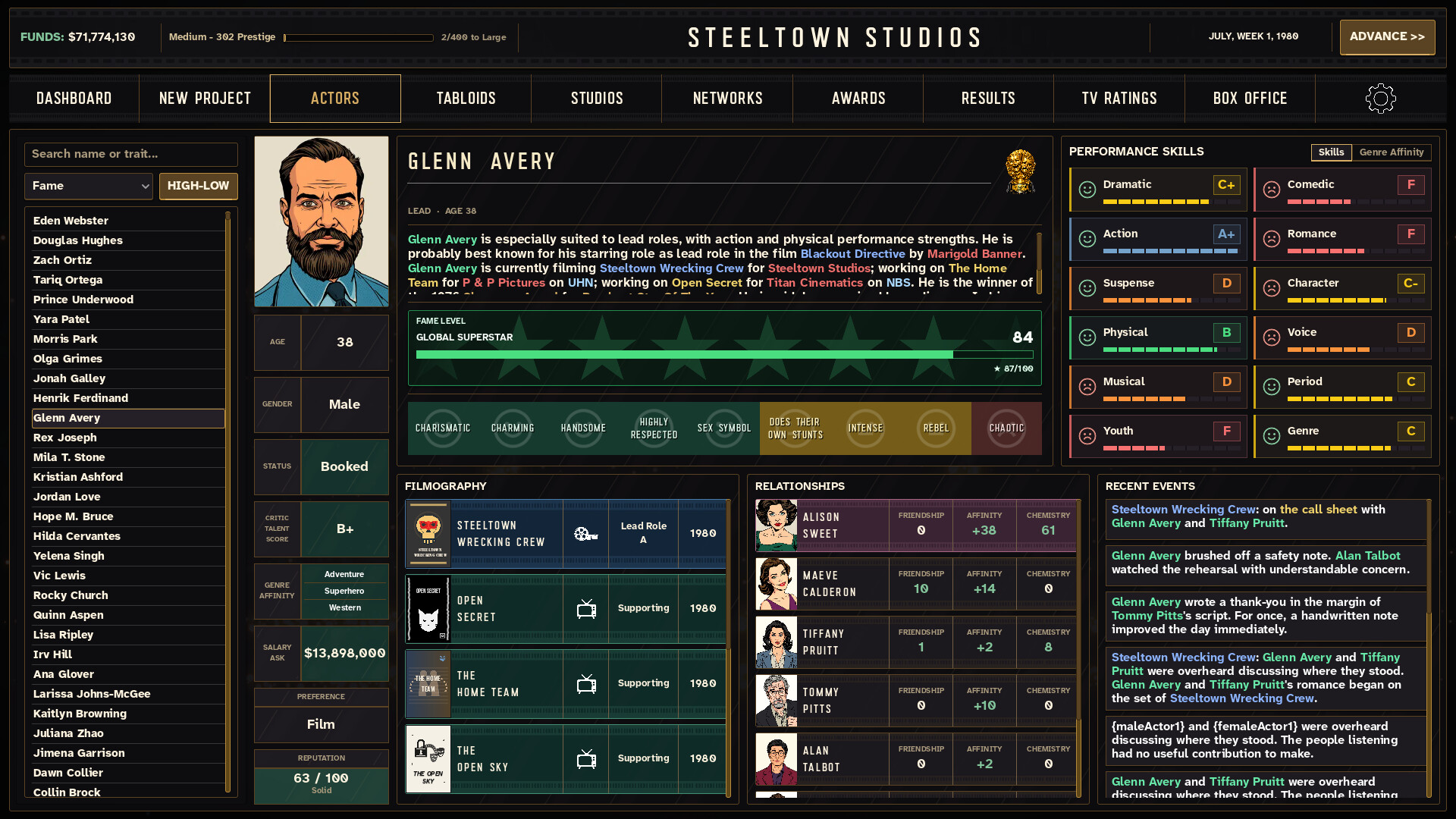This screenshot has width=1456, height=819.
Task: Click the Sex Symbol trait badge
Action: point(724,428)
